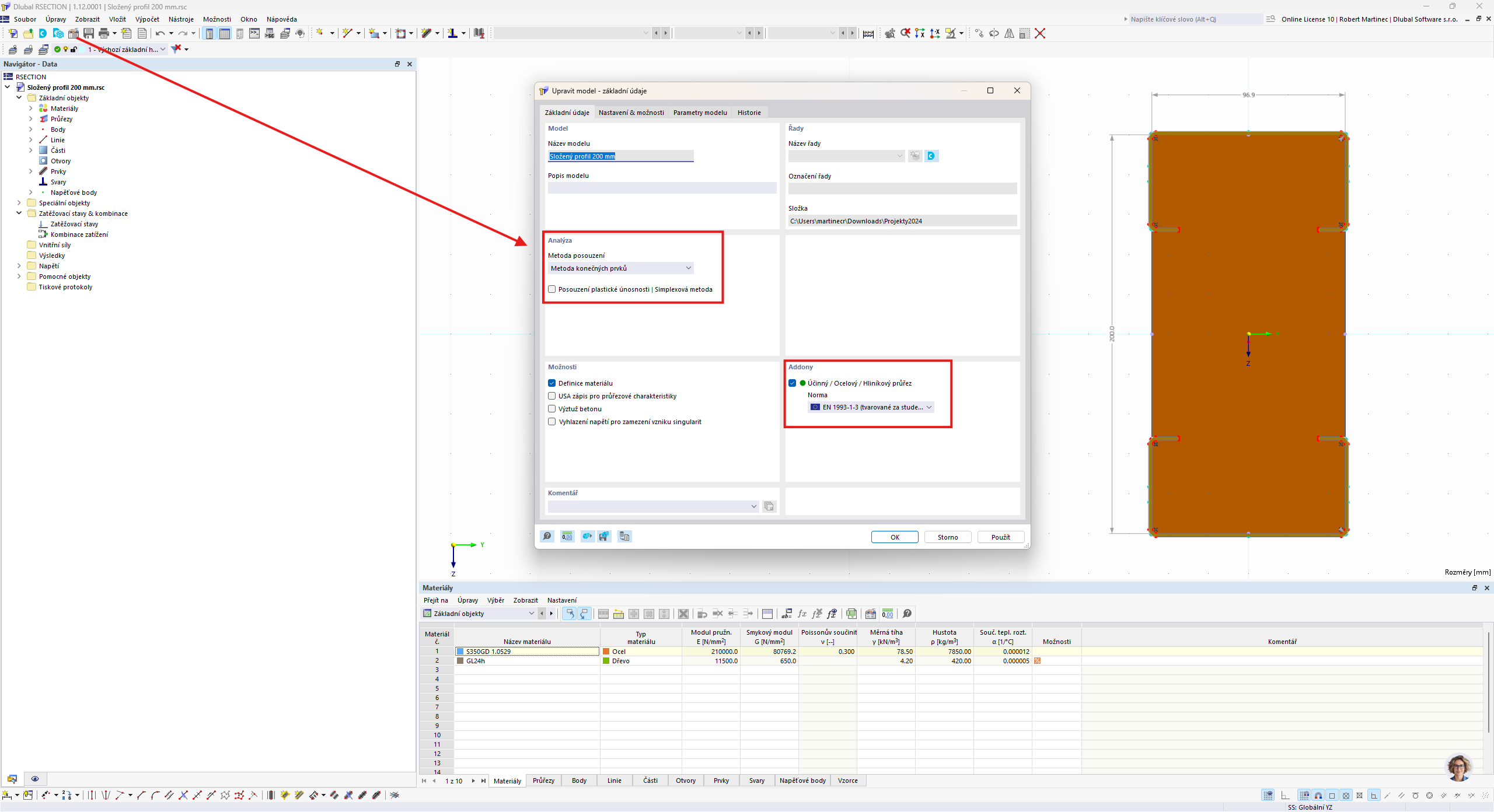Open the Norma EN 1993-1-3 dropdown
This screenshot has width=1494, height=812.
pyautogui.click(x=872, y=407)
